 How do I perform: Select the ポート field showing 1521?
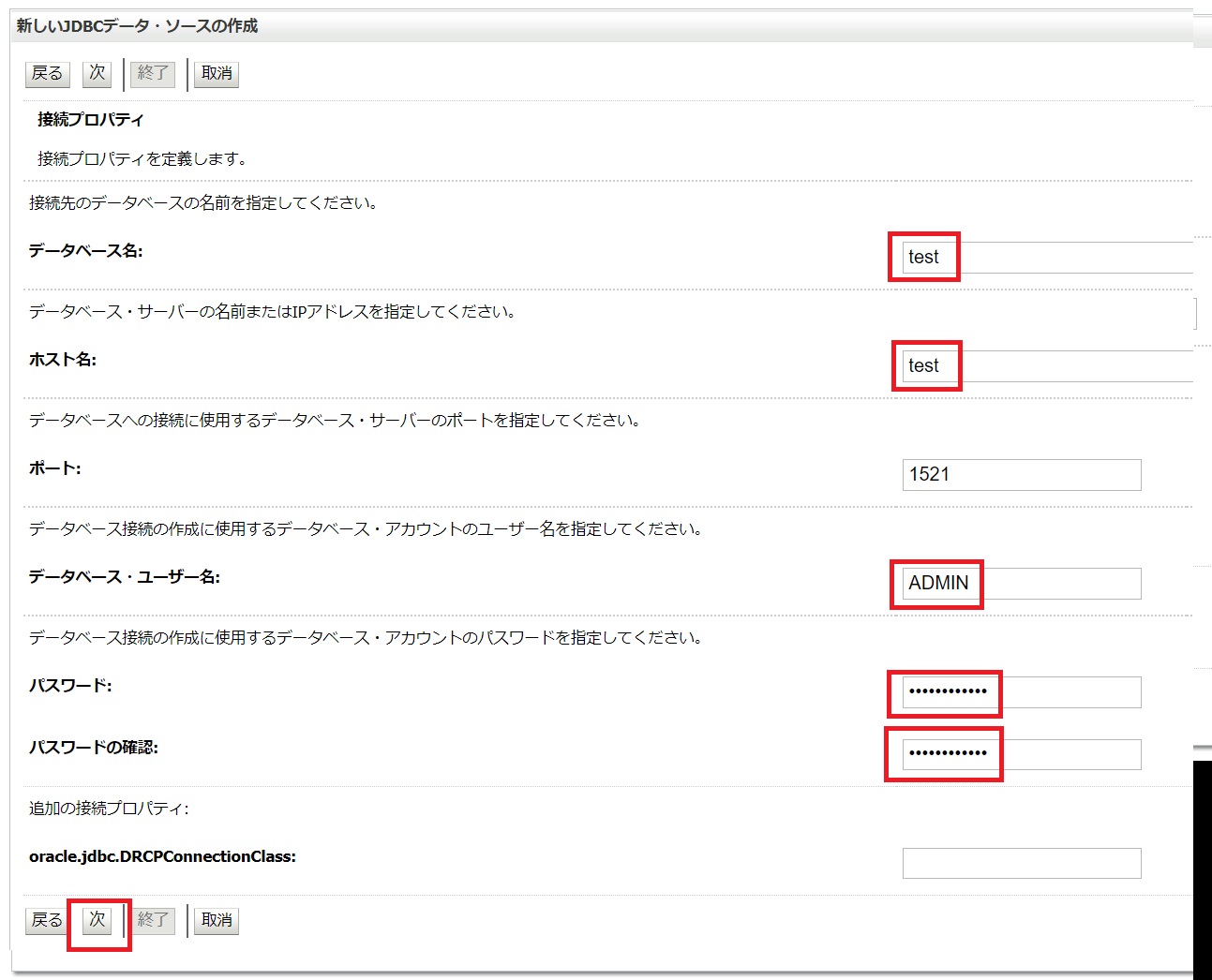pyautogui.click(x=1021, y=475)
